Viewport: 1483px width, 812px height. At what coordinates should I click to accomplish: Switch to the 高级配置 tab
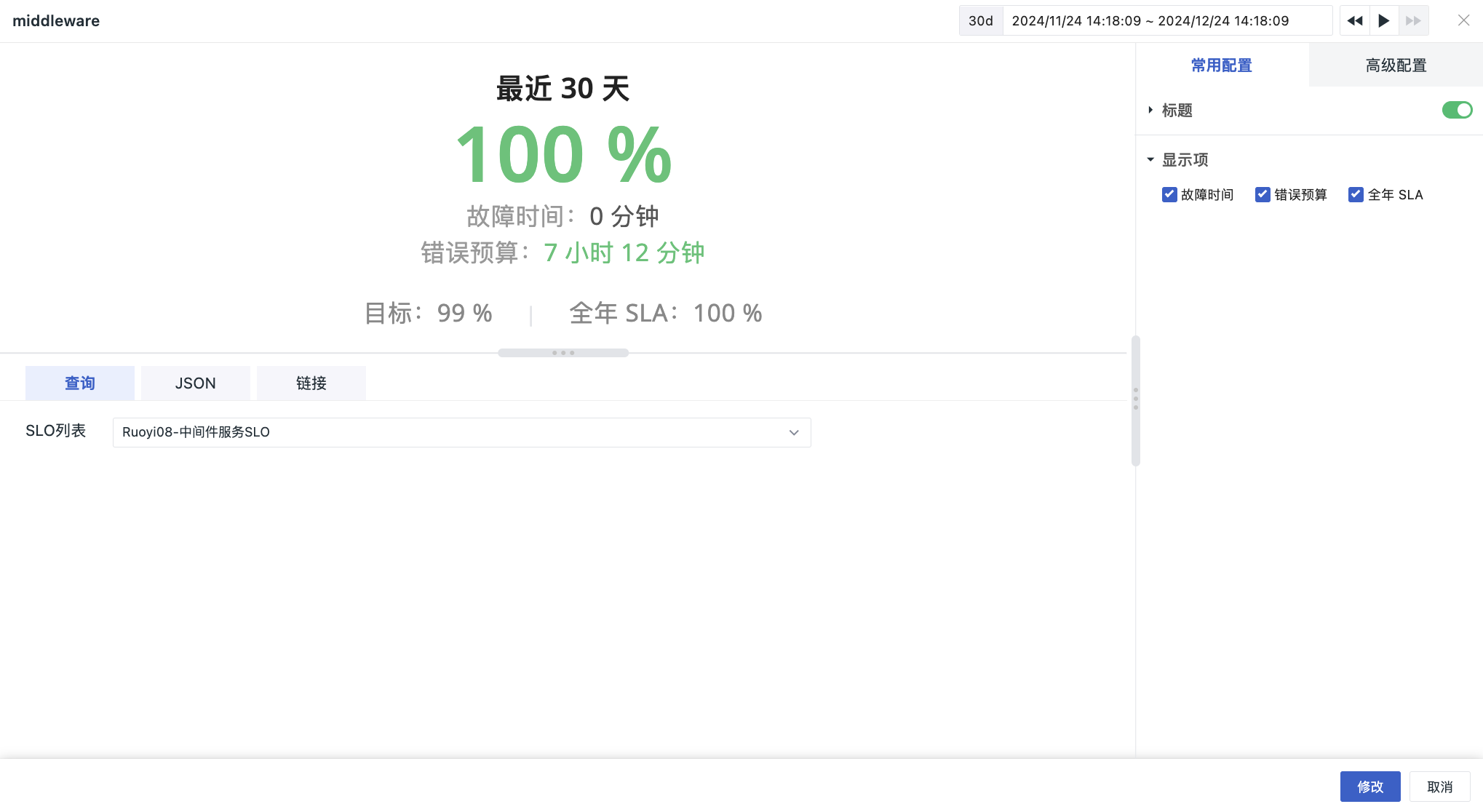[x=1396, y=65]
